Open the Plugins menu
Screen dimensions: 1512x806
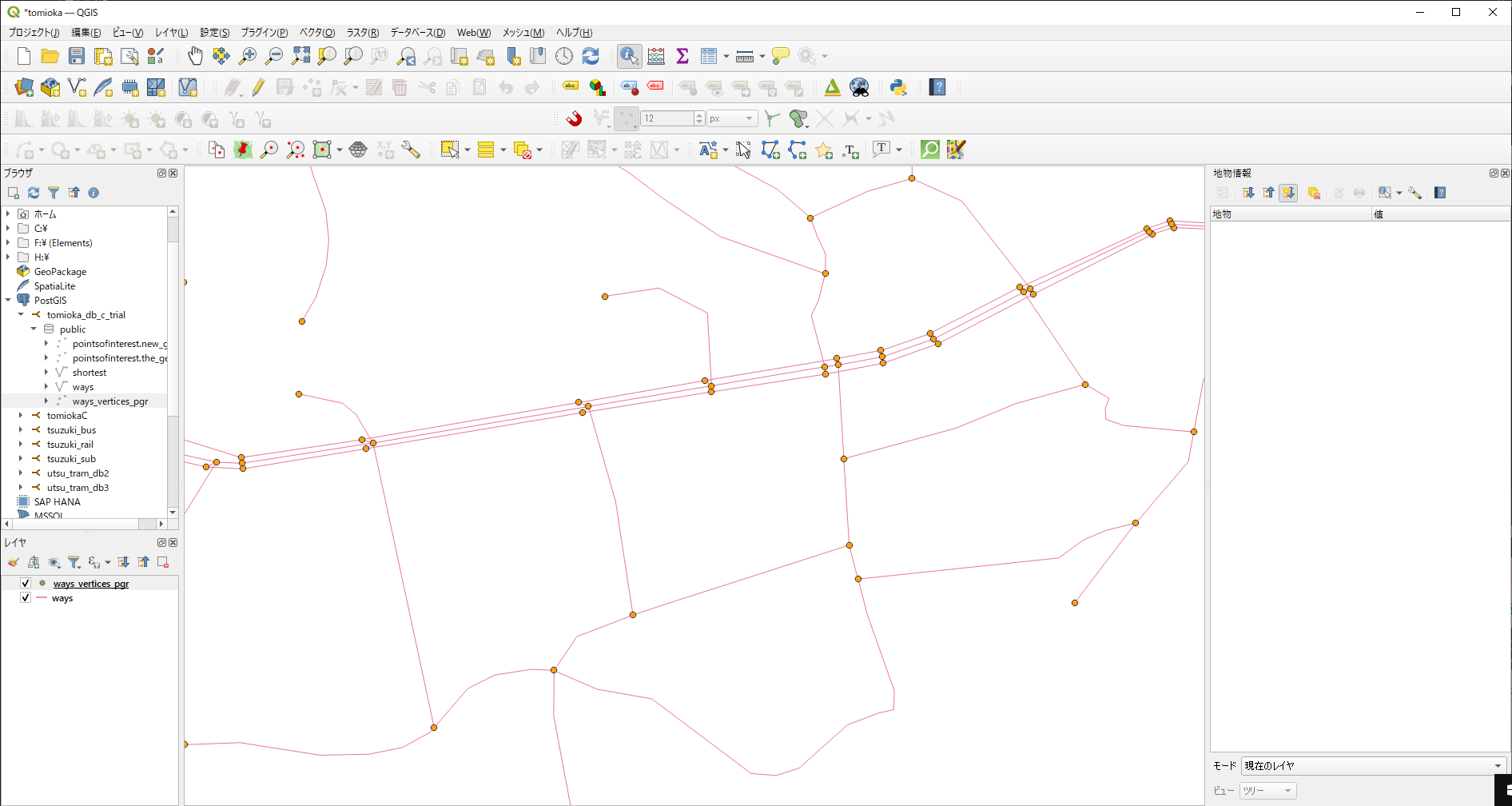(264, 33)
